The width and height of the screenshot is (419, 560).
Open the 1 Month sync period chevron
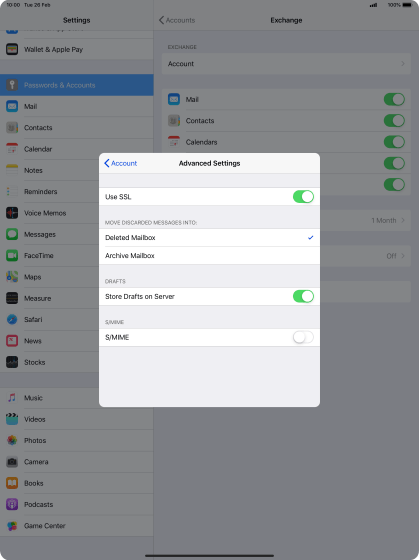coord(403,220)
